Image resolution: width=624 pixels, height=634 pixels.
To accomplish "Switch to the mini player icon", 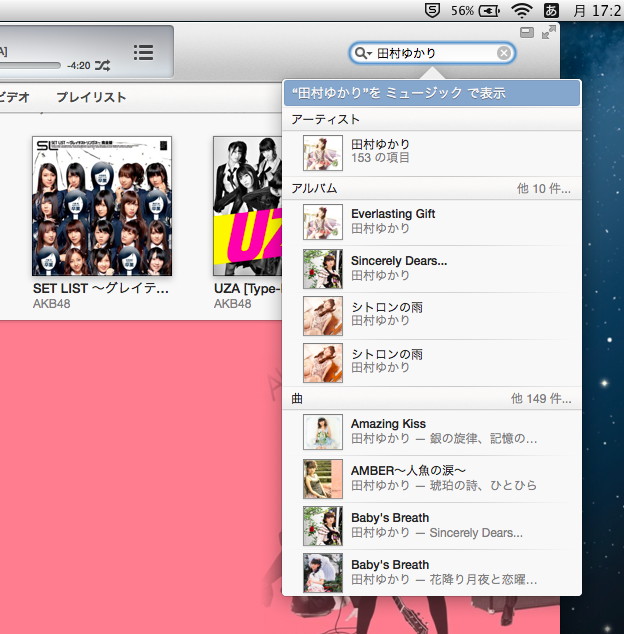I will [x=527, y=33].
